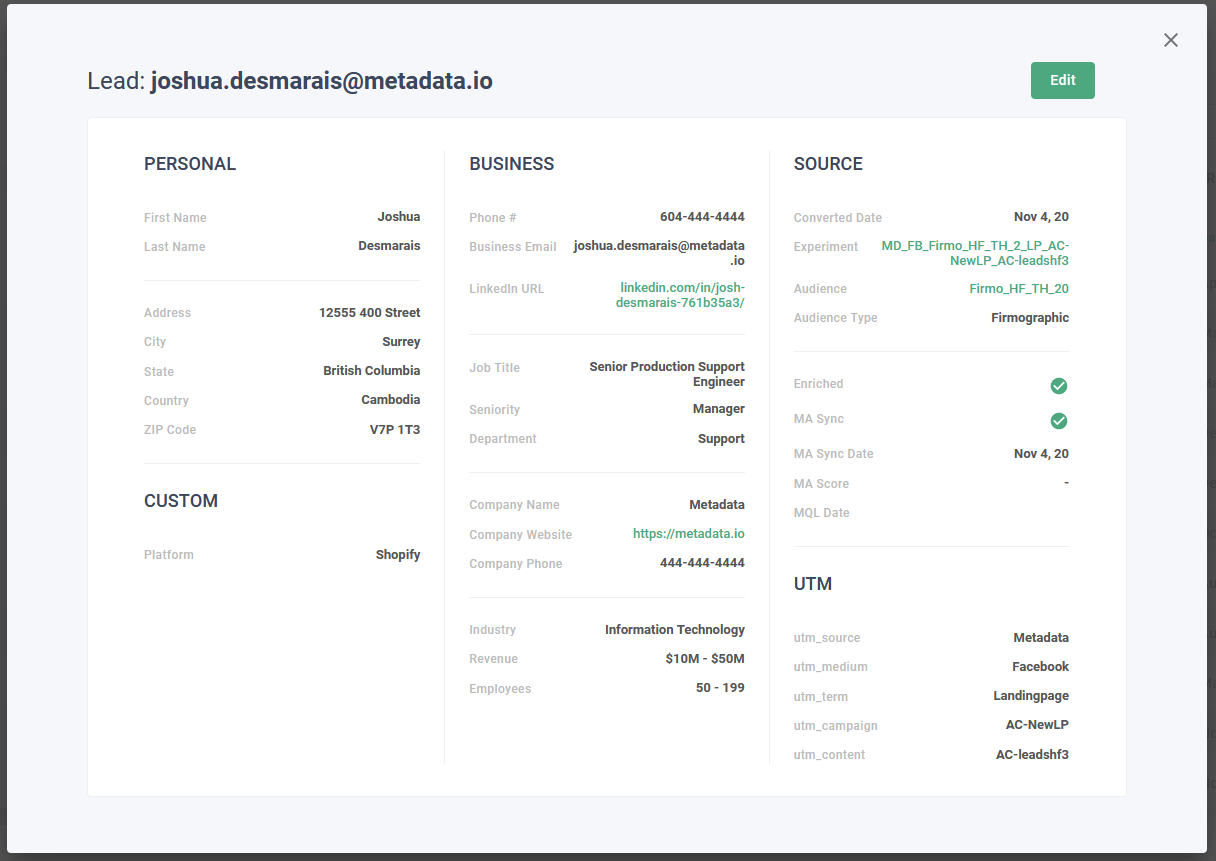
Task: Click the PERSONAL section heading
Action: (x=190, y=164)
